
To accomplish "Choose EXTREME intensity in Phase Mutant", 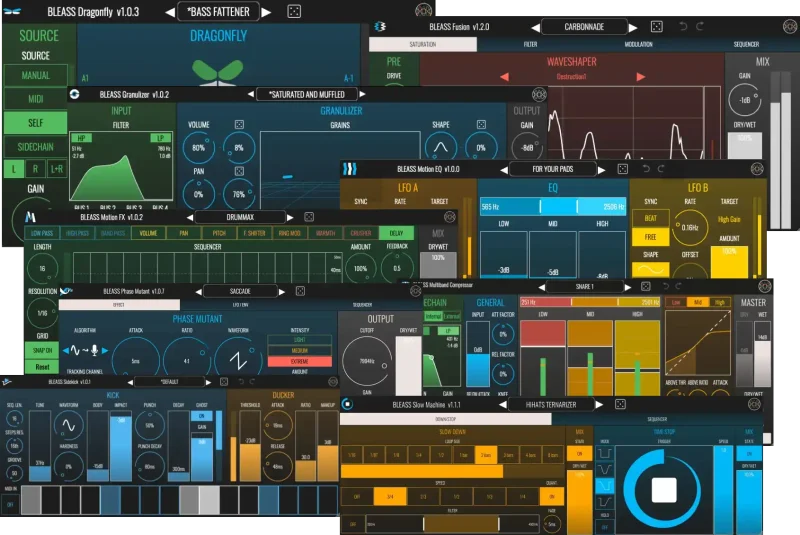I will pyautogui.click(x=299, y=361).
